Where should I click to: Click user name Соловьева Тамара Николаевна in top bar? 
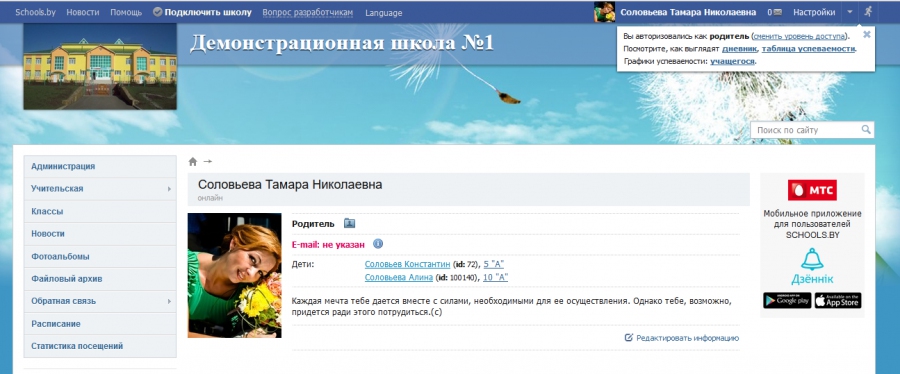688,12
